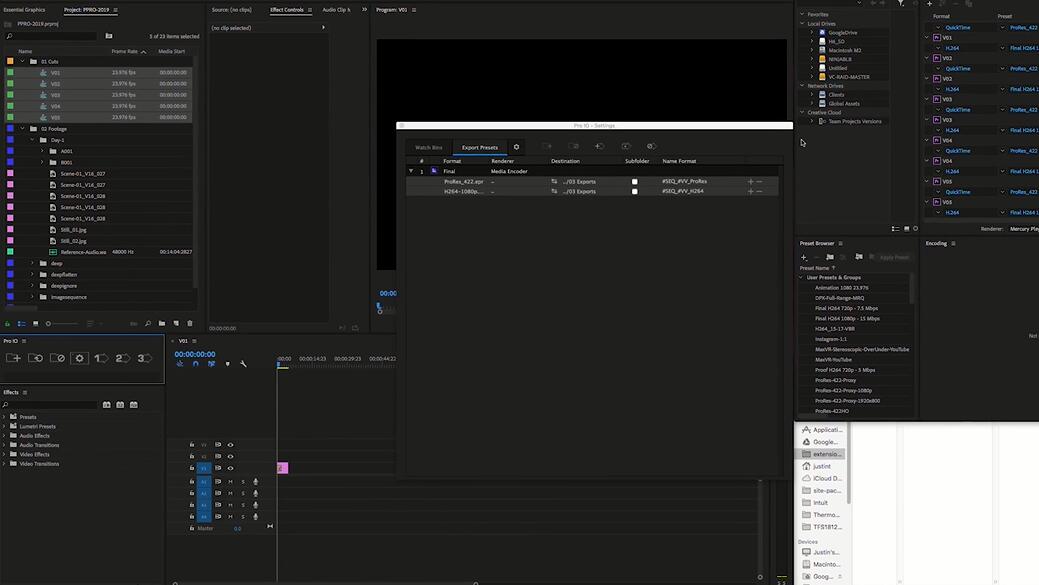The width and height of the screenshot is (1039, 585).
Task: Expand the deepflatten bin
Action: click(x=32, y=274)
